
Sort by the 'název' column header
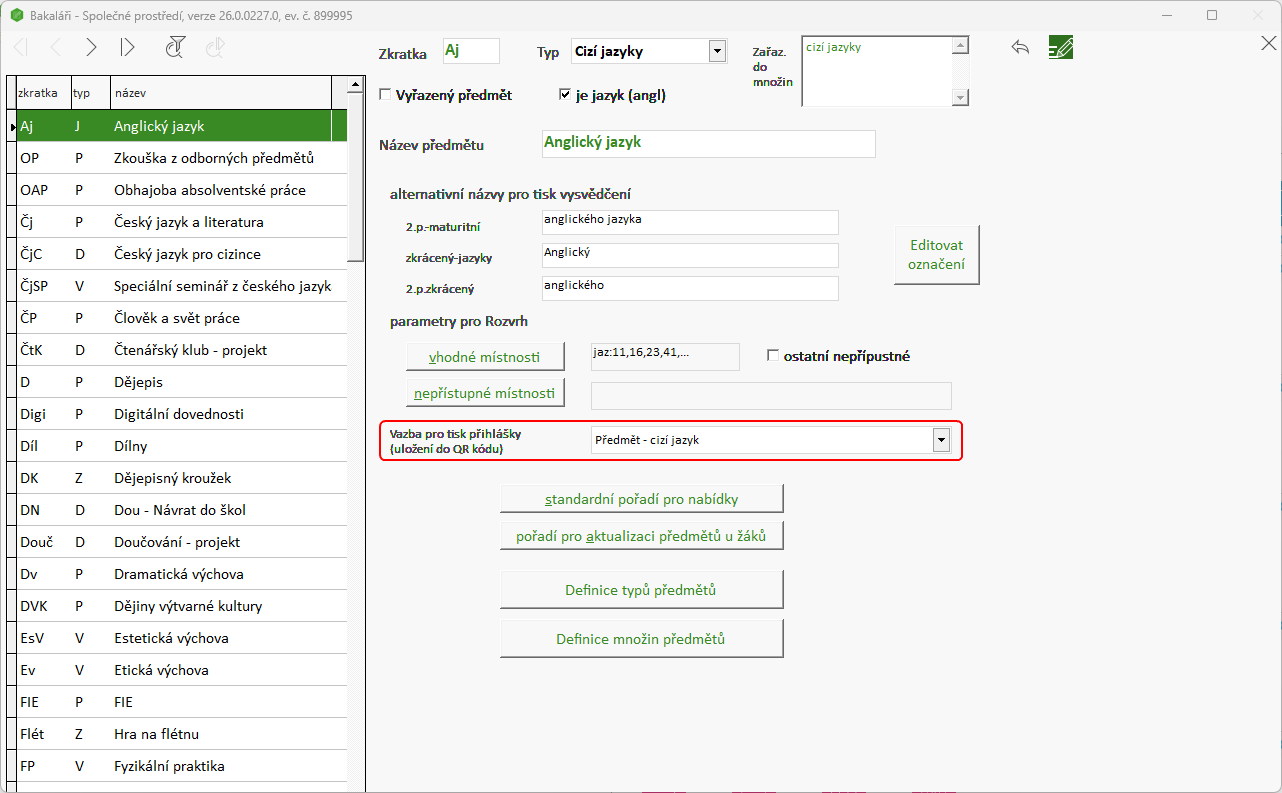[220, 93]
